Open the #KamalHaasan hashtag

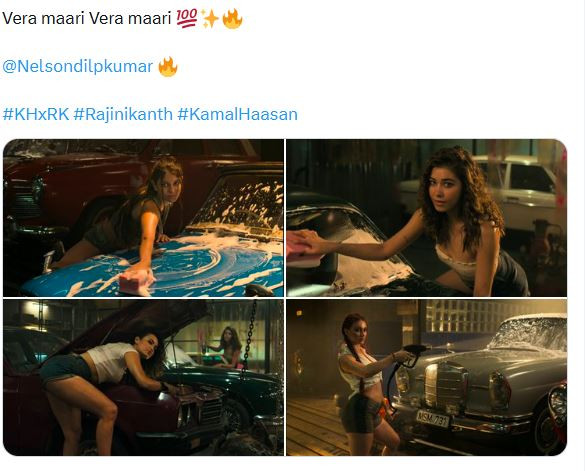click(238, 114)
